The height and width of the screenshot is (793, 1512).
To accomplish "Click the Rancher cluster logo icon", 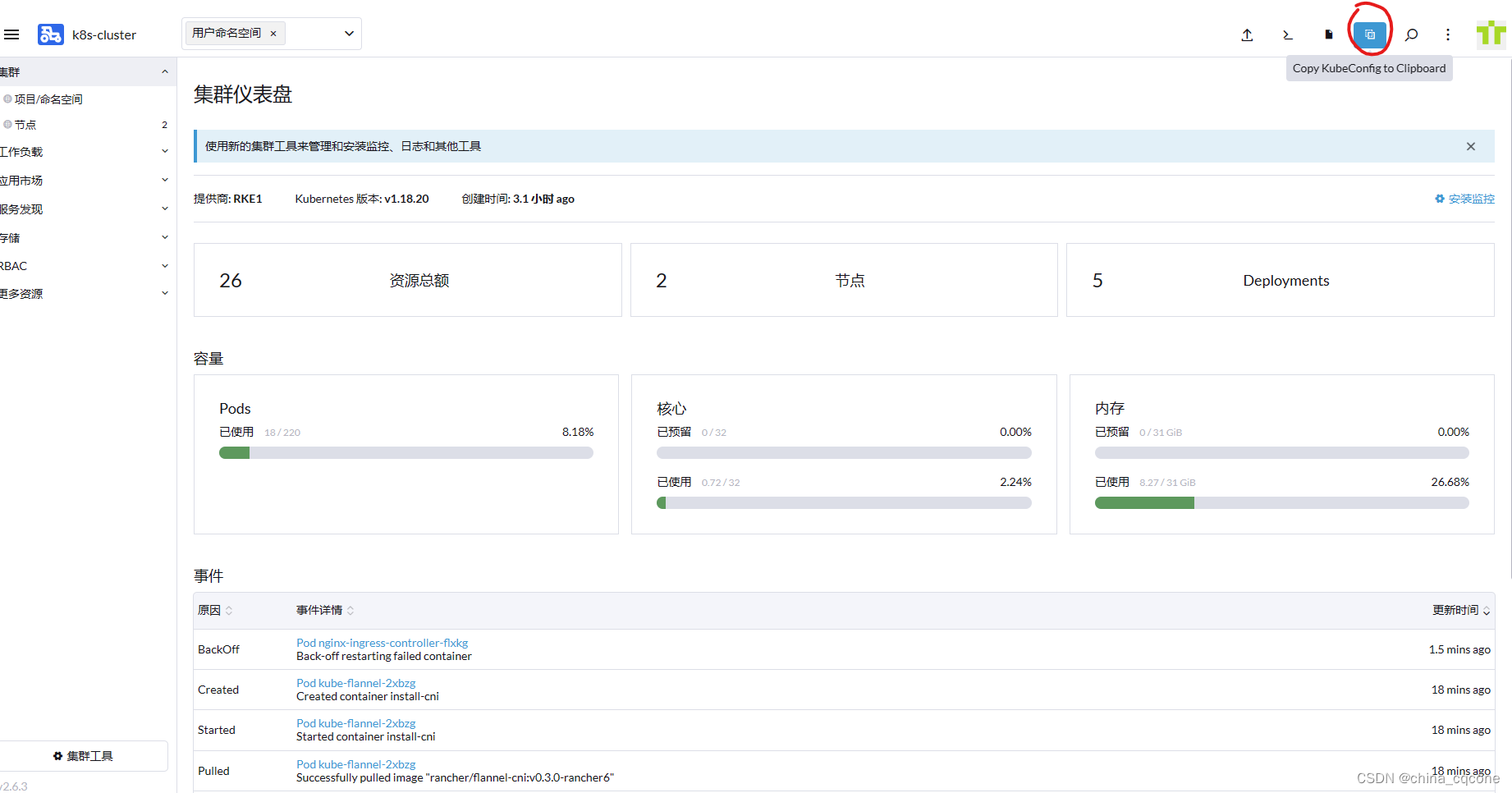I will [51, 34].
